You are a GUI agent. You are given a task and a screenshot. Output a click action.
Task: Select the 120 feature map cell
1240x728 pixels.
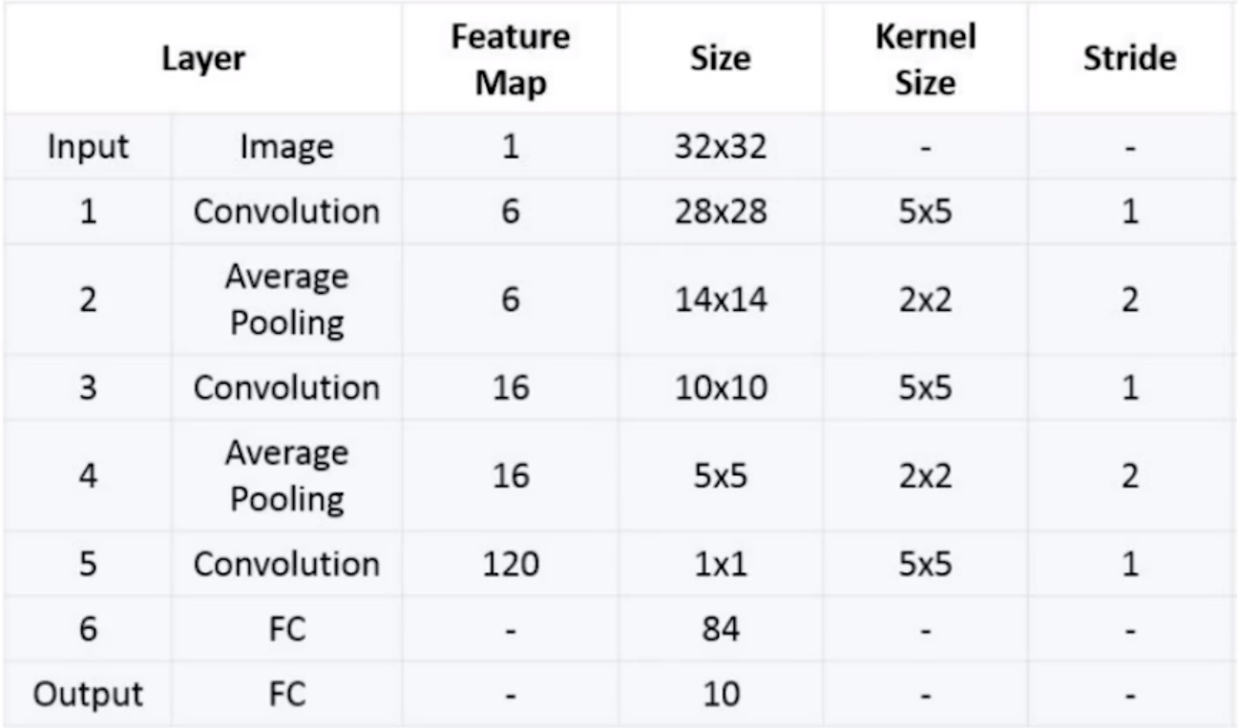click(510, 564)
